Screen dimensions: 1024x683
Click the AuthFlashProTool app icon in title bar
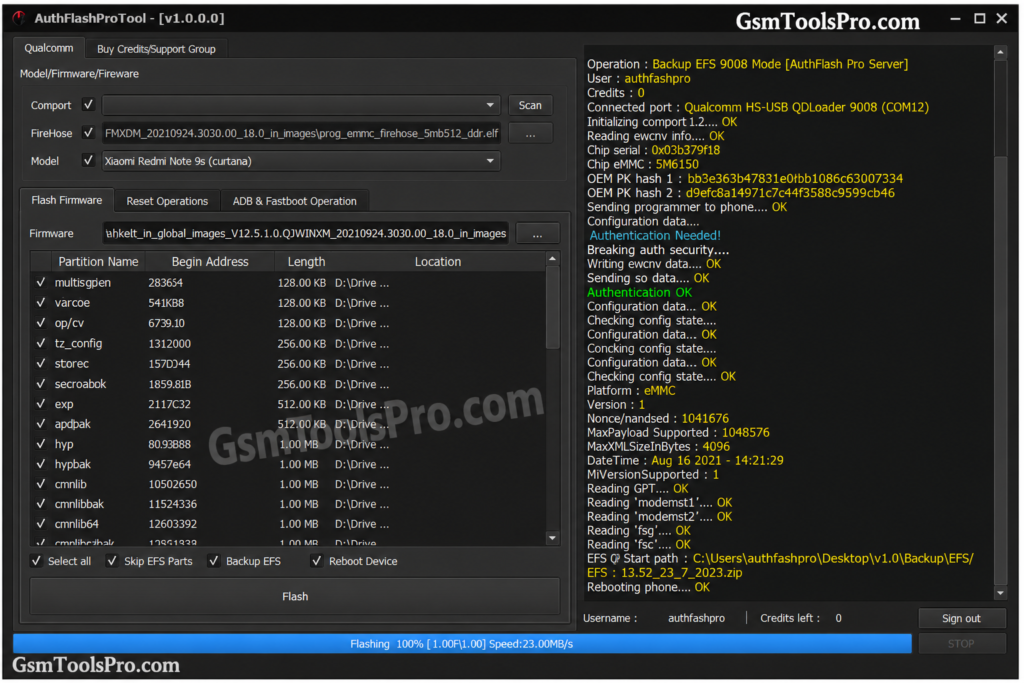point(19,18)
